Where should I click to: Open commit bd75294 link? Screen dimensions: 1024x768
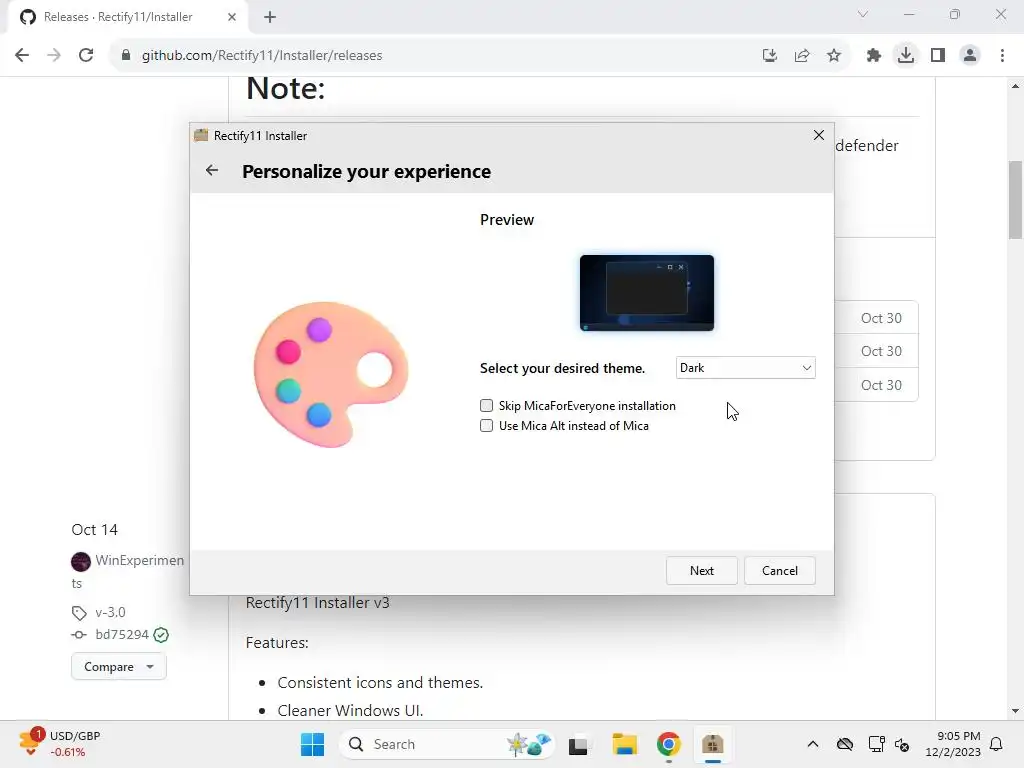(x=121, y=635)
